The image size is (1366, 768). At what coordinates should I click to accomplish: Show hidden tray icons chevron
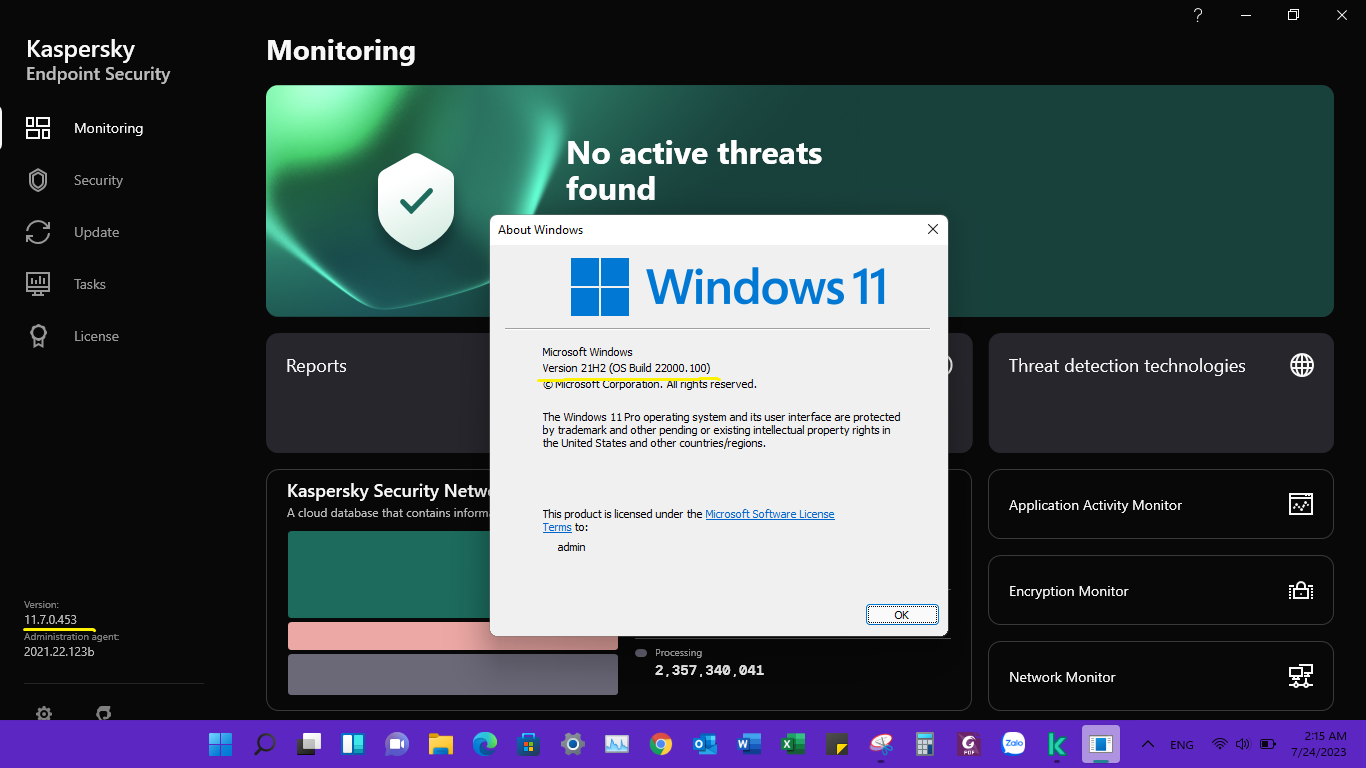[1148, 744]
